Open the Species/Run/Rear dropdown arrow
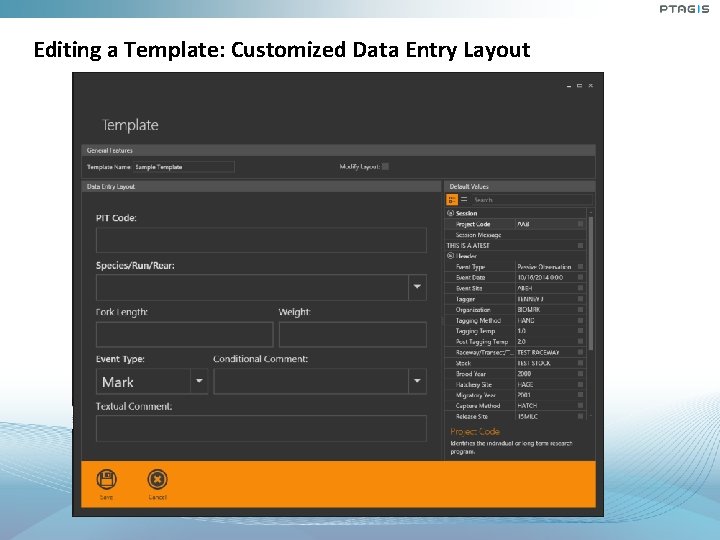This screenshot has height=540, width=720. [x=417, y=287]
